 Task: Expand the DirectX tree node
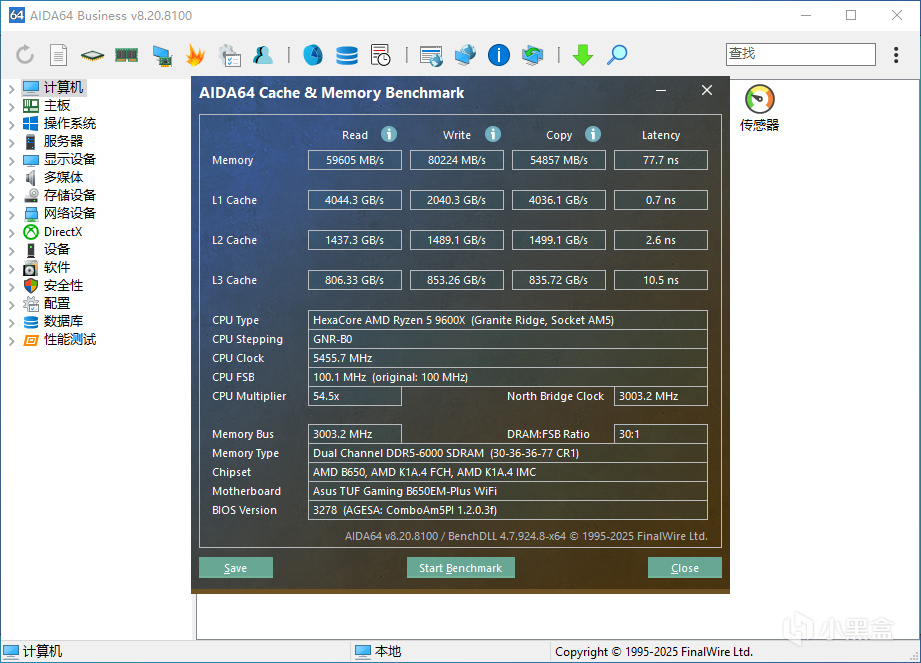(11, 233)
